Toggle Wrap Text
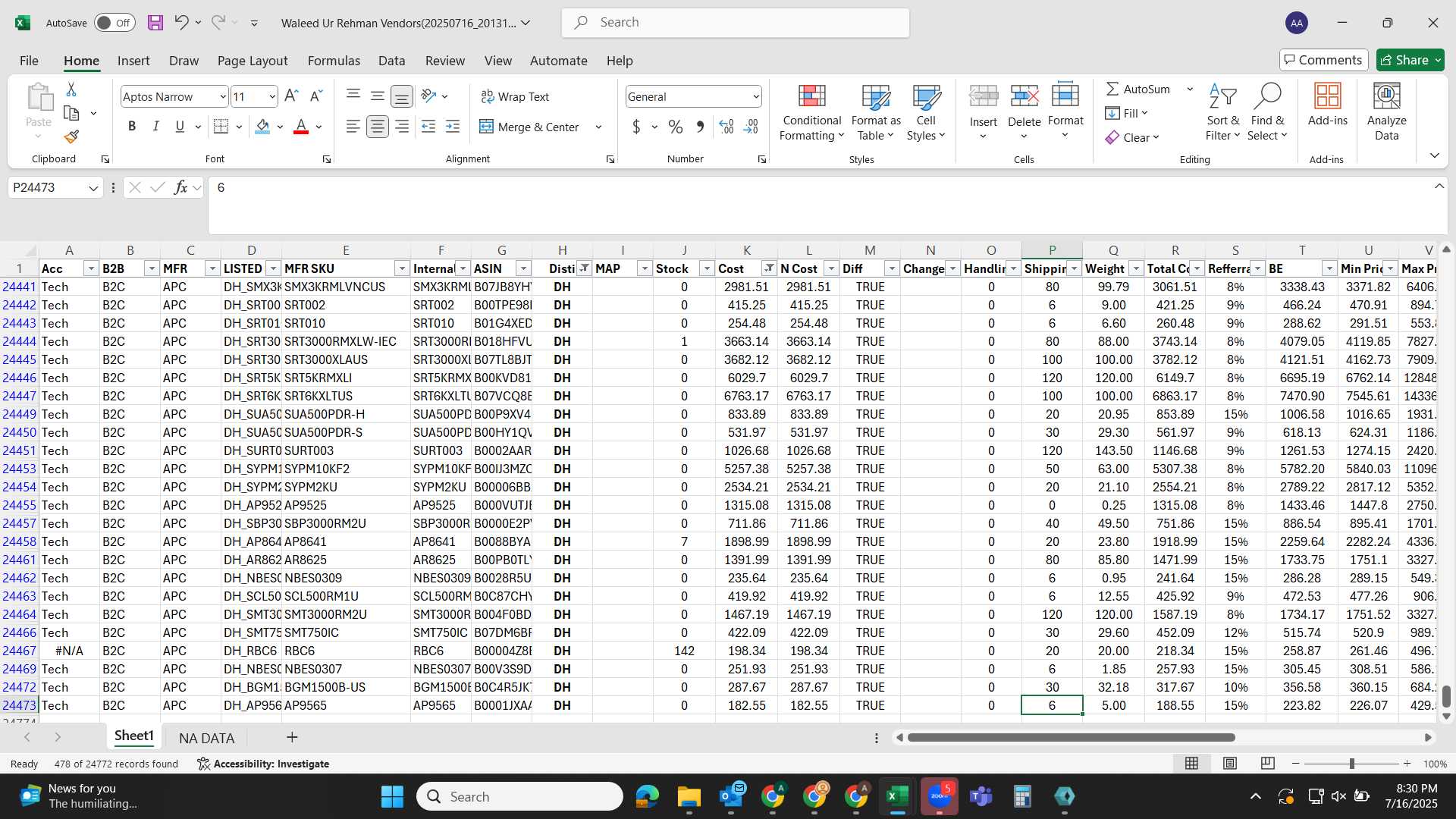This screenshot has width=1456, height=819. point(515,96)
